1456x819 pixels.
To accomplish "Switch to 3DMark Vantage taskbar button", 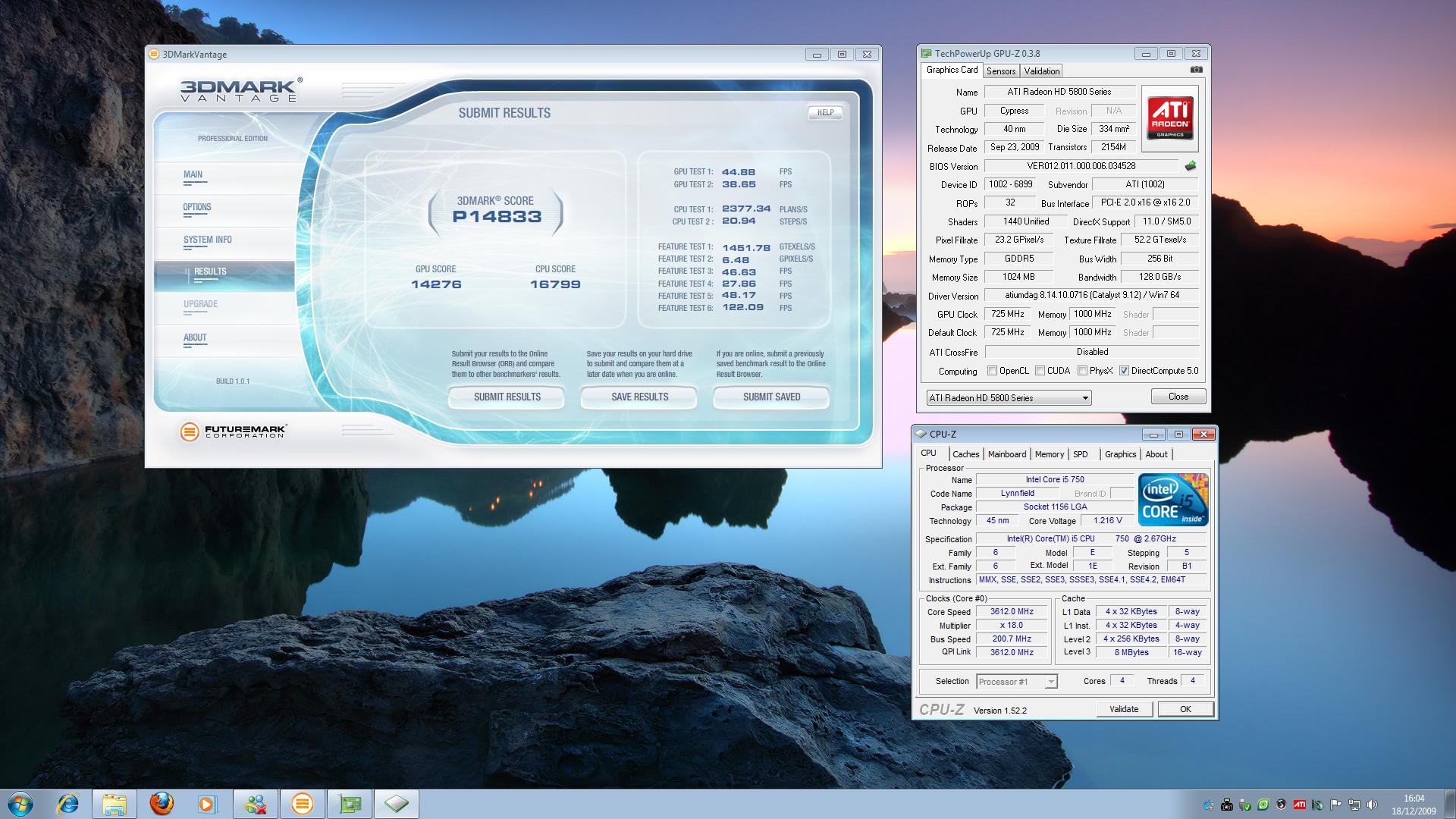I will click(x=303, y=804).
